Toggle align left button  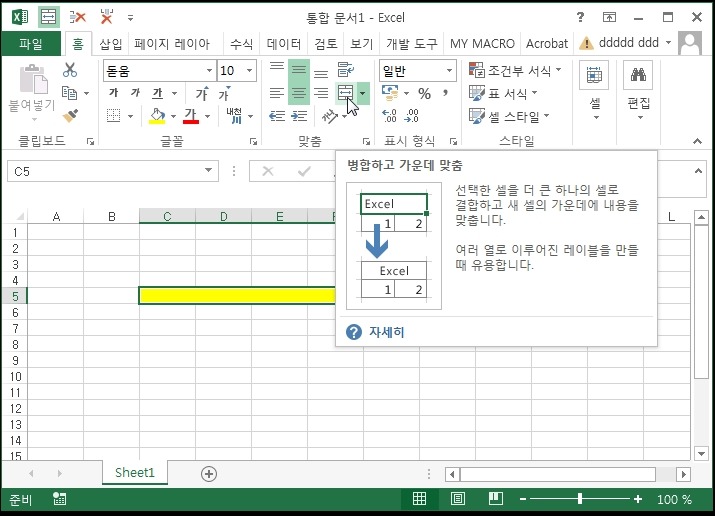pyautogui.click(x=277, y=93)
